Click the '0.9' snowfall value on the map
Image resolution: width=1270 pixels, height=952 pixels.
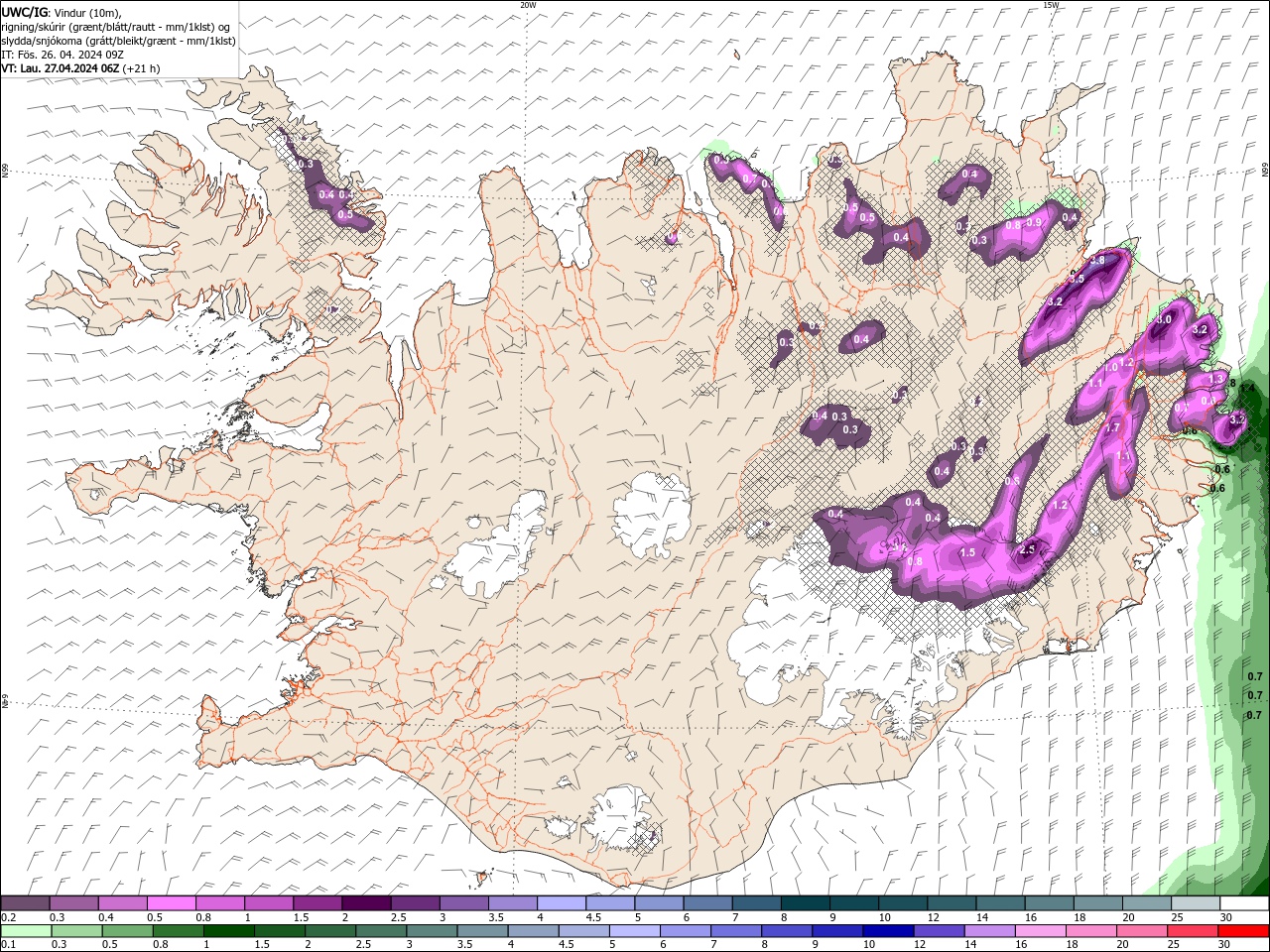pyautogui.click(x=1034, y=222)
